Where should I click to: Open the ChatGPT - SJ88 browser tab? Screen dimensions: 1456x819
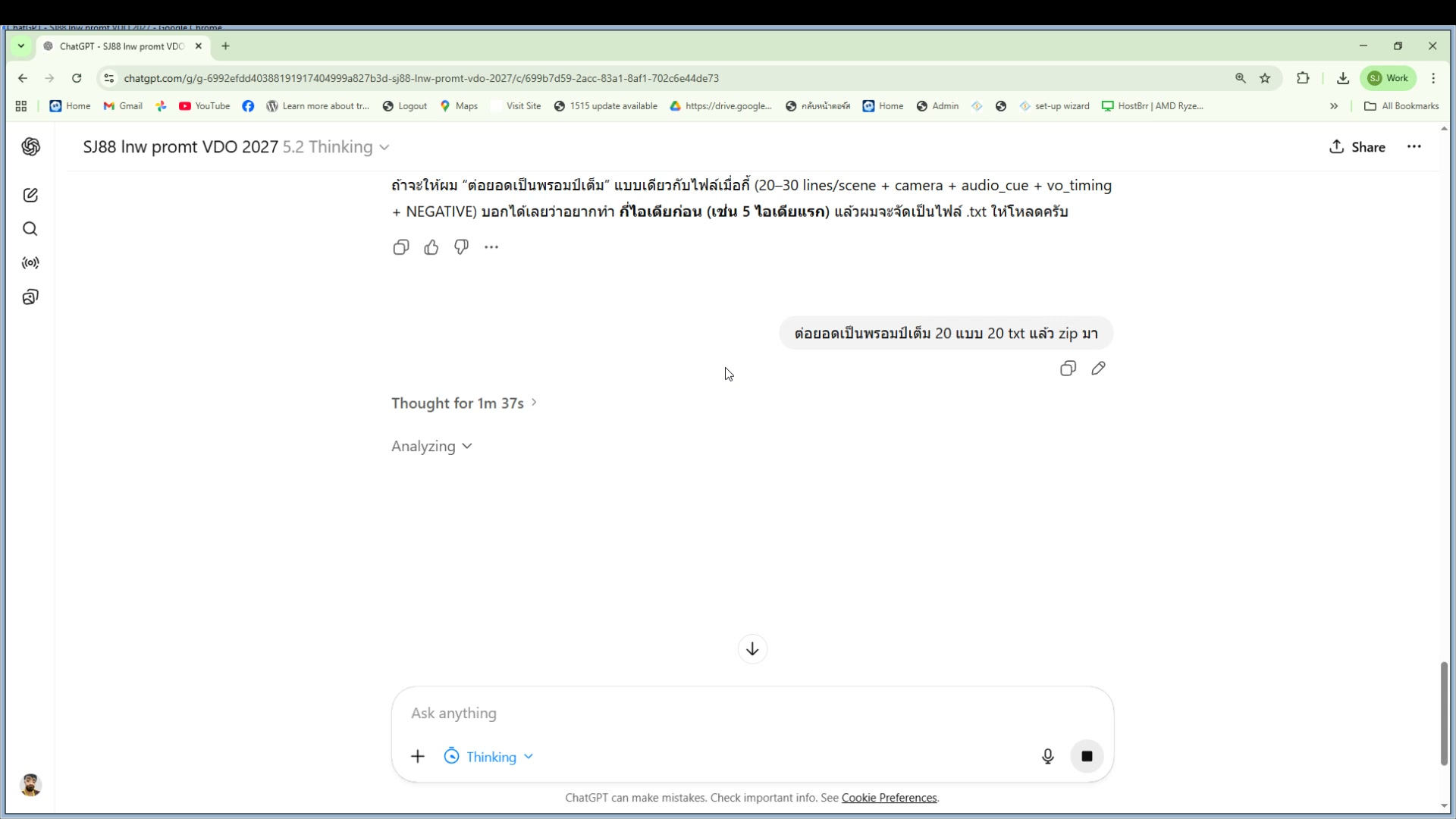coord(118,46)
